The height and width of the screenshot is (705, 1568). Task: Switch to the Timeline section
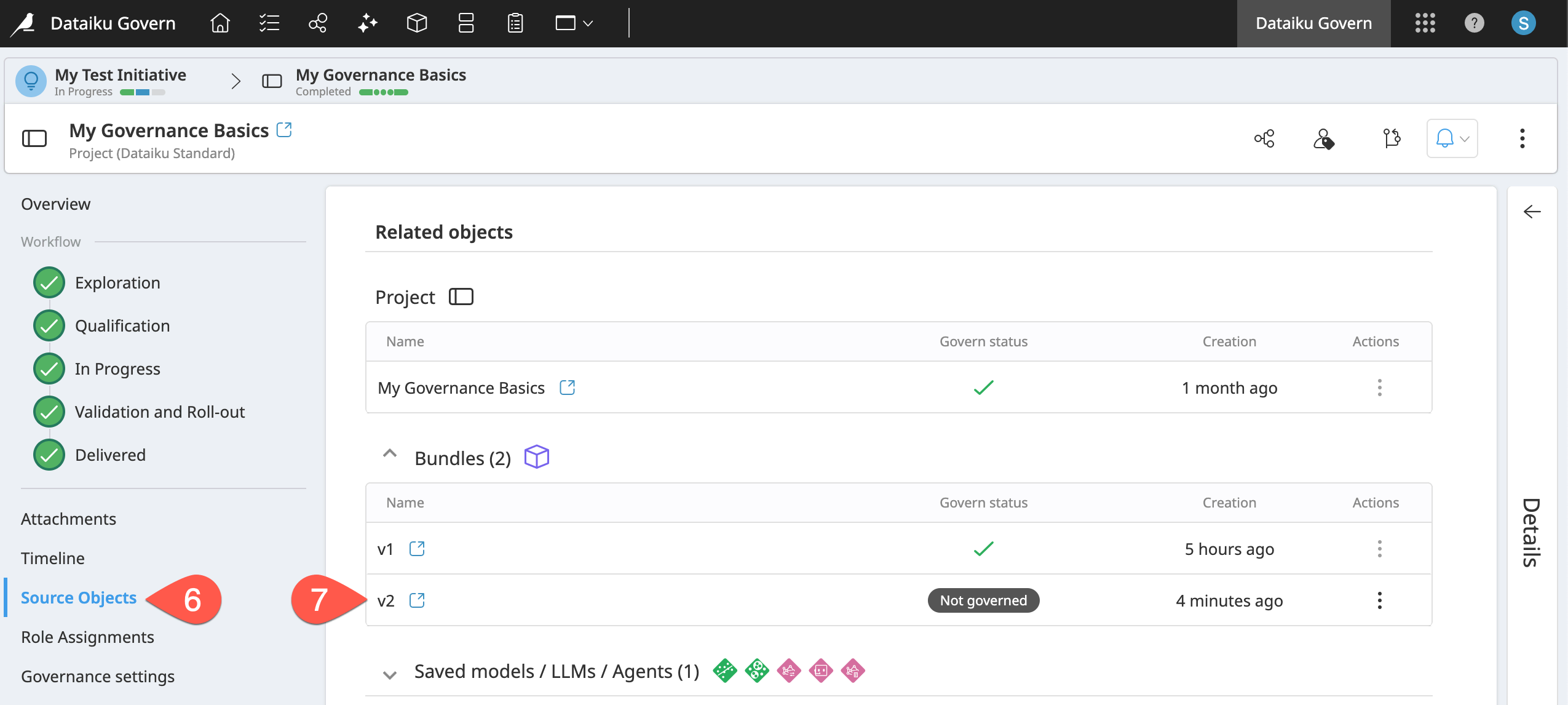point(52,559)
